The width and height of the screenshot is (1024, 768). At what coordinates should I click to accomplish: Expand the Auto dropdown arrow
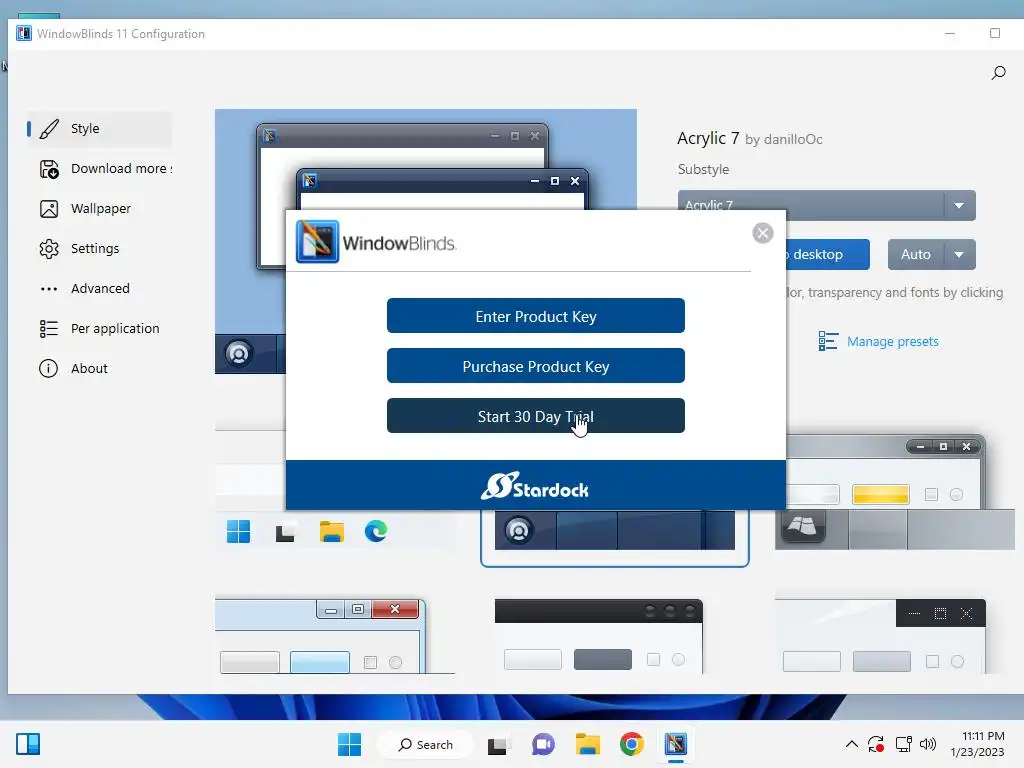959,255
